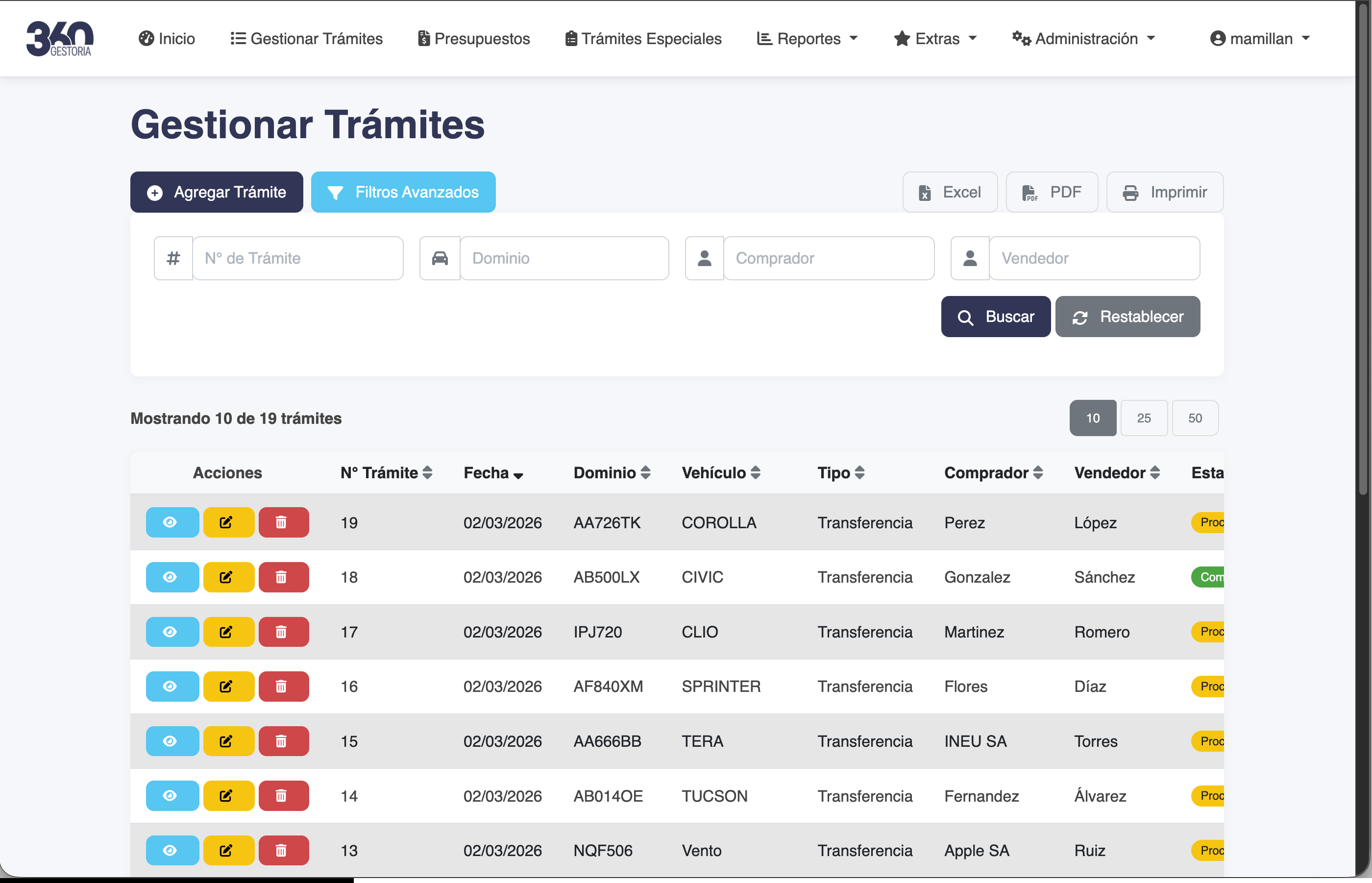Click the car icon beside the Dominio field

click(439, 258)
